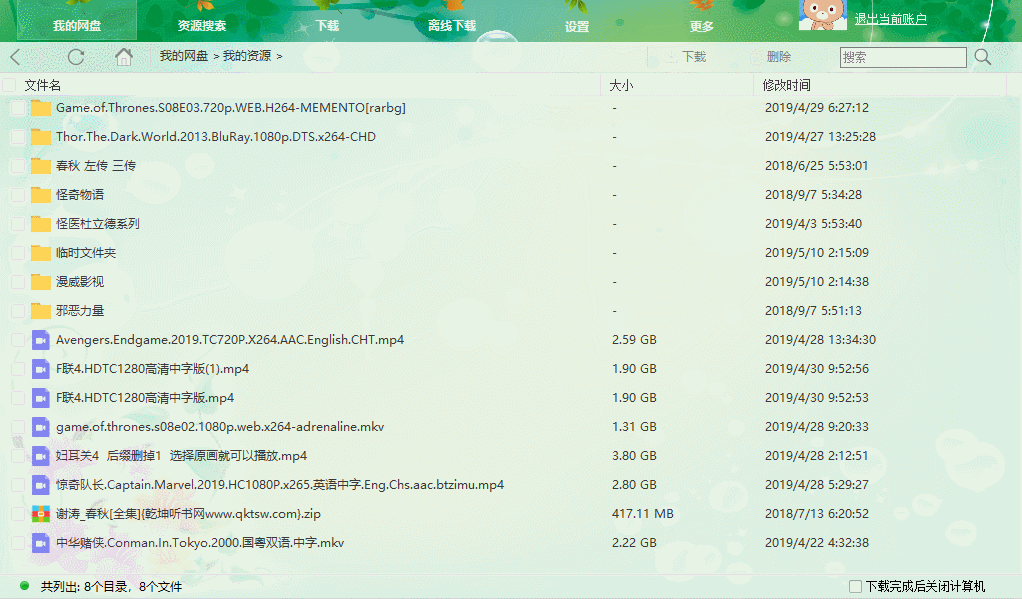
Task: Click Avengers.Endgame video file icon
Action: point(40,340)
